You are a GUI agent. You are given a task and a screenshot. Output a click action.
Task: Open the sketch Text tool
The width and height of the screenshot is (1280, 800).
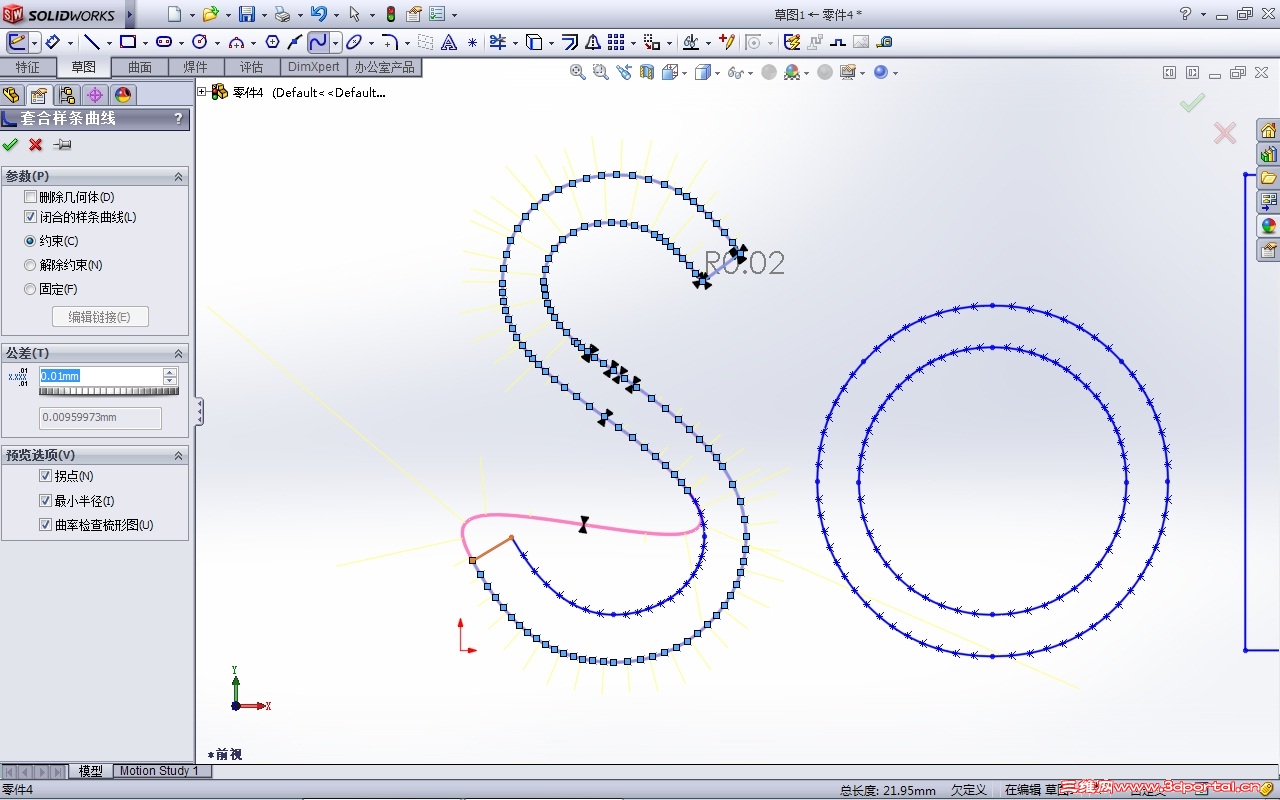pyautogui.click(x=449, y=42)
